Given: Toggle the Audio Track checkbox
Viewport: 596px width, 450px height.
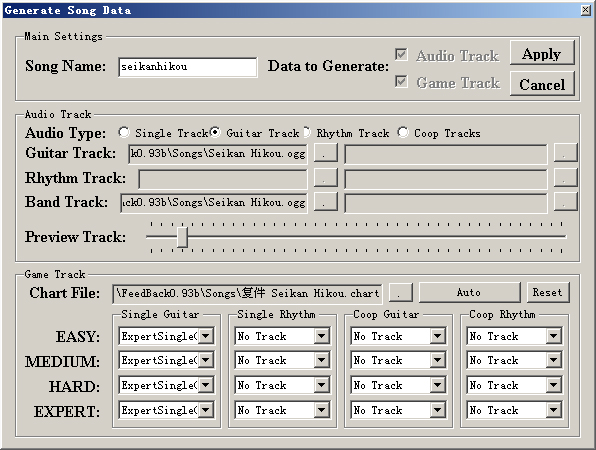Looking at the screenshot, I should click(401, 55).
